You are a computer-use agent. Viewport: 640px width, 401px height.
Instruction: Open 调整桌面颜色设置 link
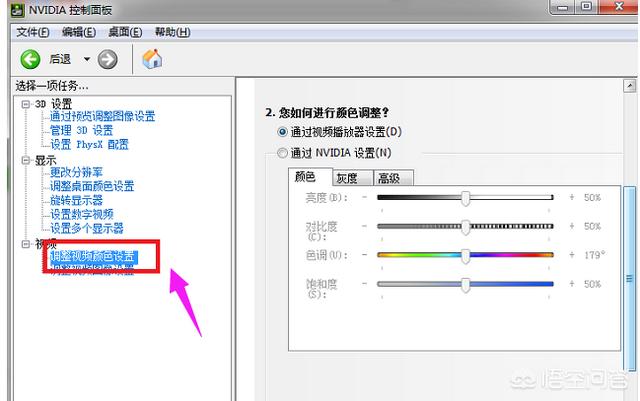point(92,186)
